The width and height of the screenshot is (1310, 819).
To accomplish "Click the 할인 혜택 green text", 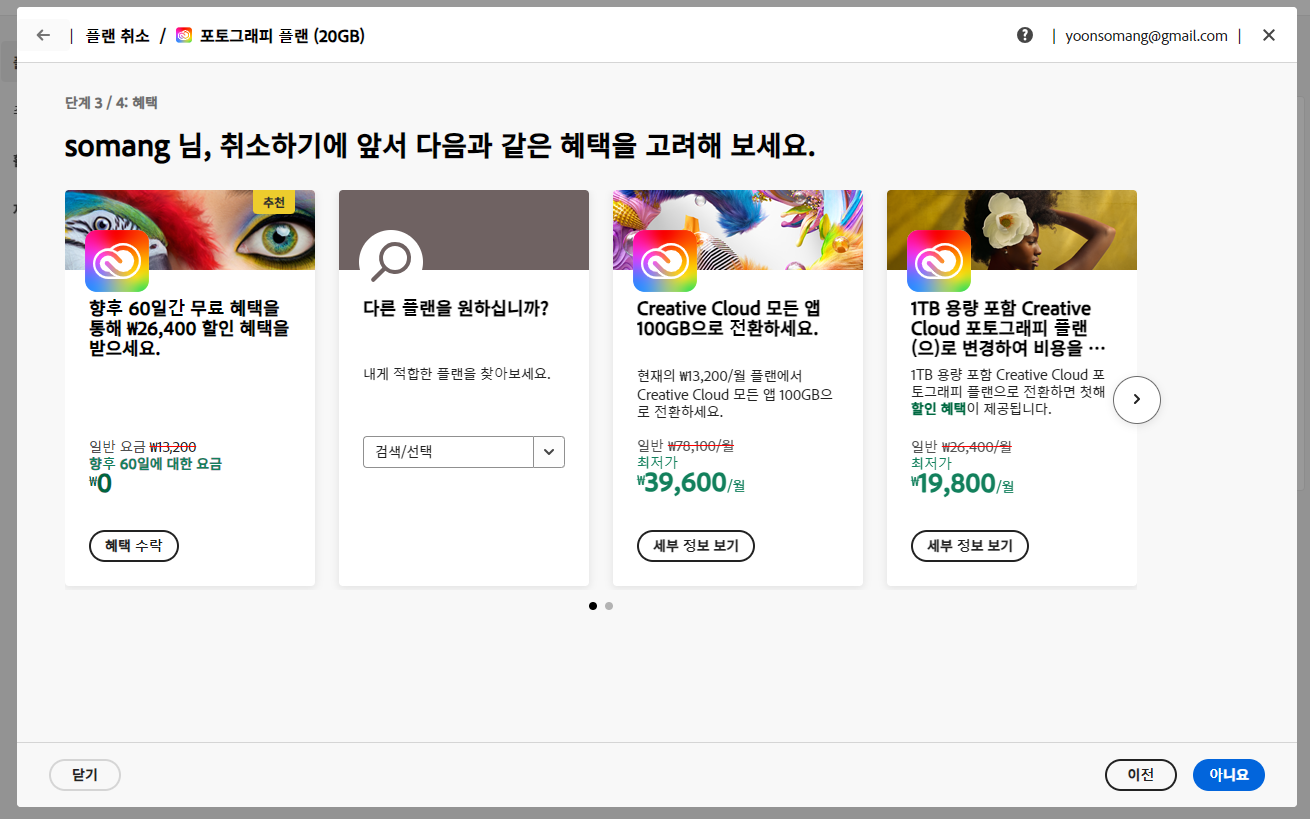I will [x=938, y=409].
